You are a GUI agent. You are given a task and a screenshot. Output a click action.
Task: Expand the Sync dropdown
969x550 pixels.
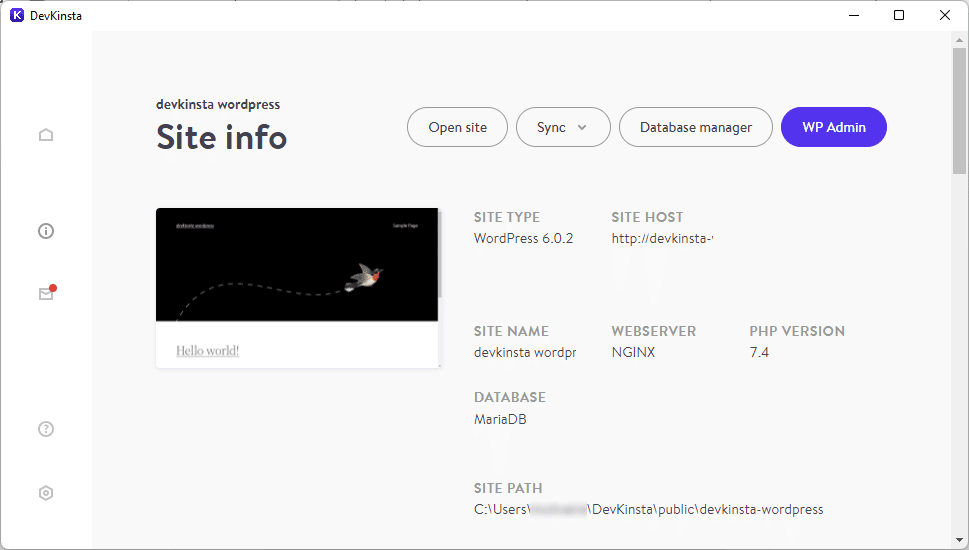[x=562, y=127]
